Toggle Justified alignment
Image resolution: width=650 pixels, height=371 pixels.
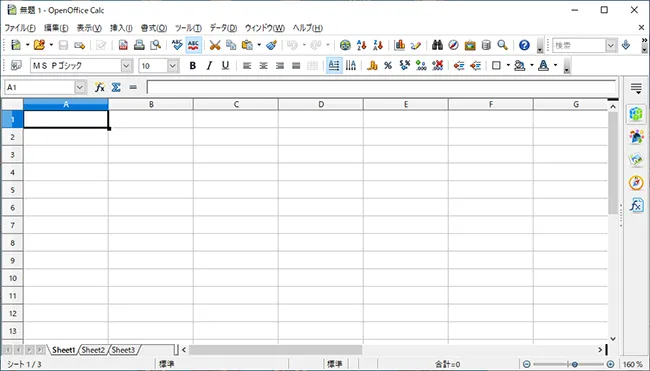point(296,65)
